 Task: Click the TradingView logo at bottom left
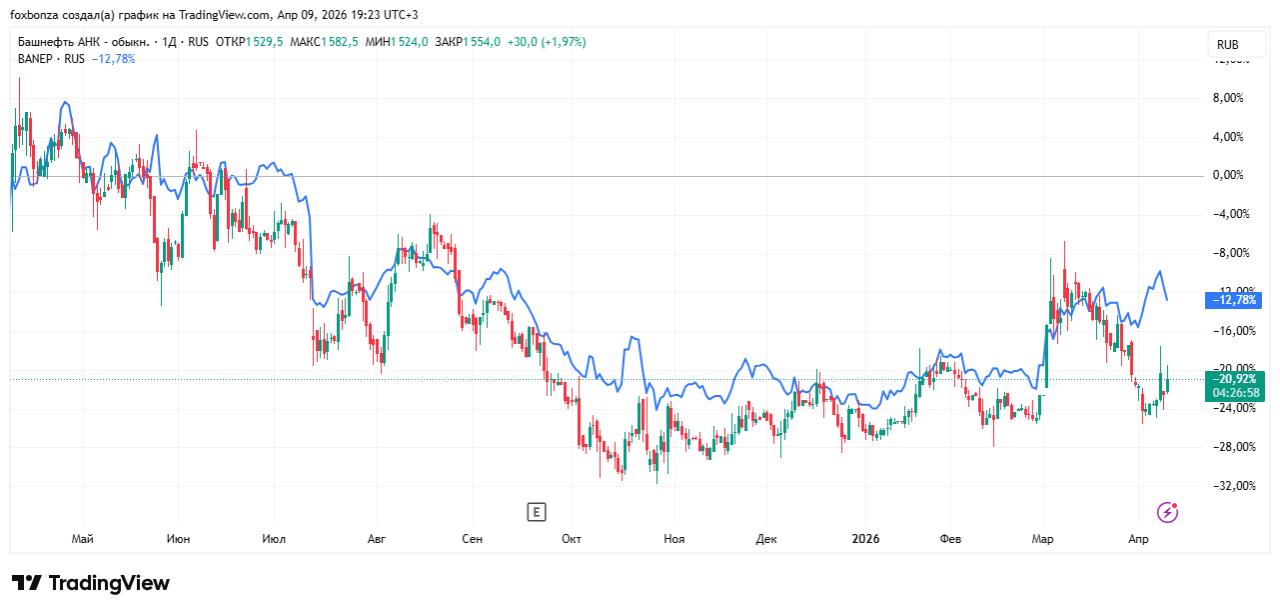coord(91,583)
